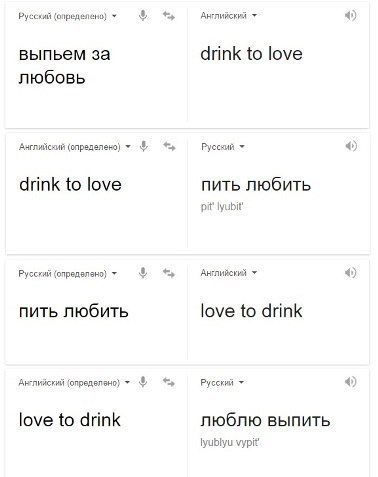Open 'Английский' target language dropdown in first card
This screenshot has width=378, height=477.
[x=229, y=15]
